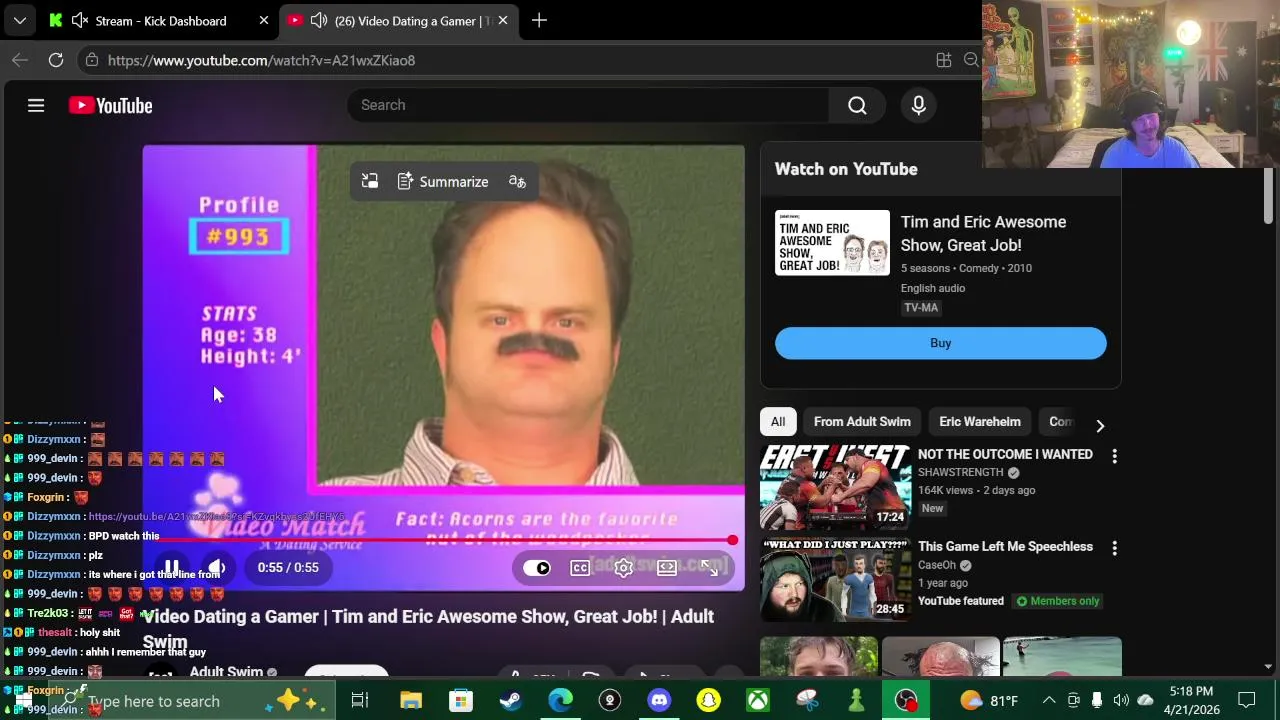This screenshot has height=720, width=1280.
Task: Open the Tim and Eric Awesome Show poster
Action: (x=832, y=243)
